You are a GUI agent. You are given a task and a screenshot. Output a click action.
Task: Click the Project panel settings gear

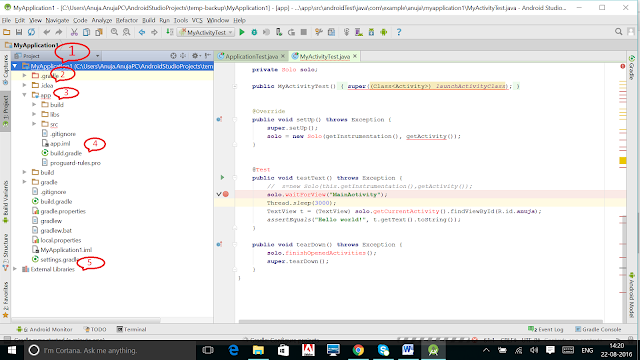[195, 56]
